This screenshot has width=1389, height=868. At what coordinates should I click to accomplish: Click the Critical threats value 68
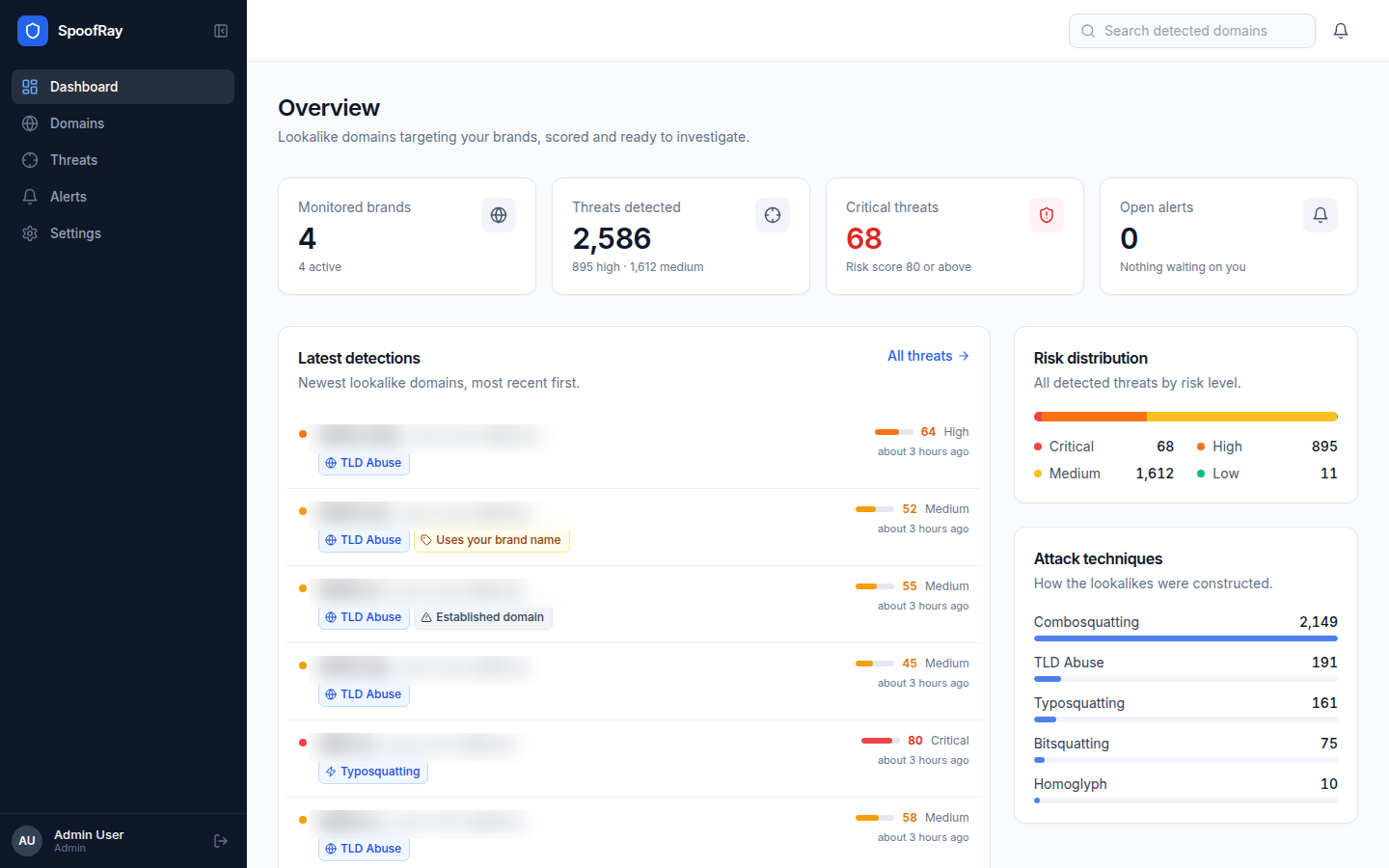pos(864,238)
